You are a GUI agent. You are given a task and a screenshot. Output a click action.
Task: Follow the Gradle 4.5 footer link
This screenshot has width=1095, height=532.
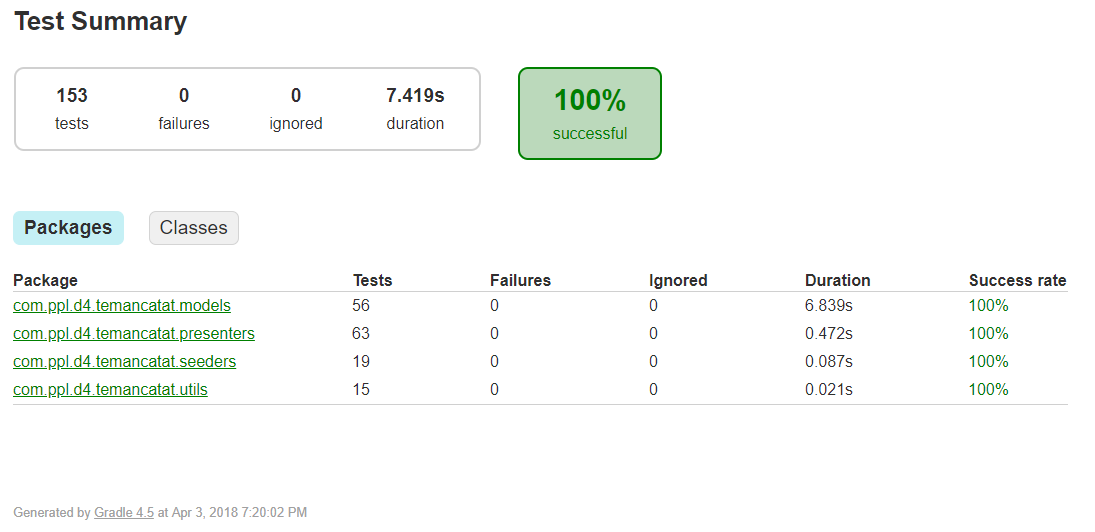coord(124,512)
